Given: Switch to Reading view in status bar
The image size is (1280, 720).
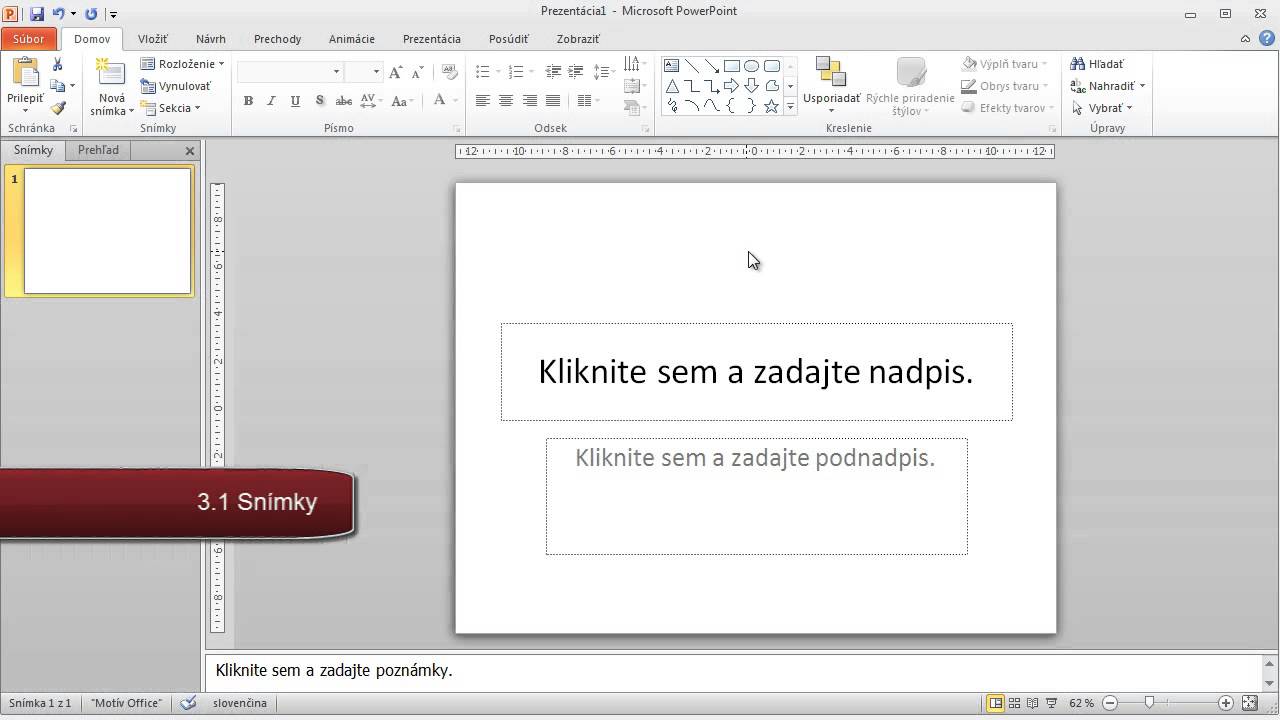Looking at the screenshot, I should [x=1033, y=703].
